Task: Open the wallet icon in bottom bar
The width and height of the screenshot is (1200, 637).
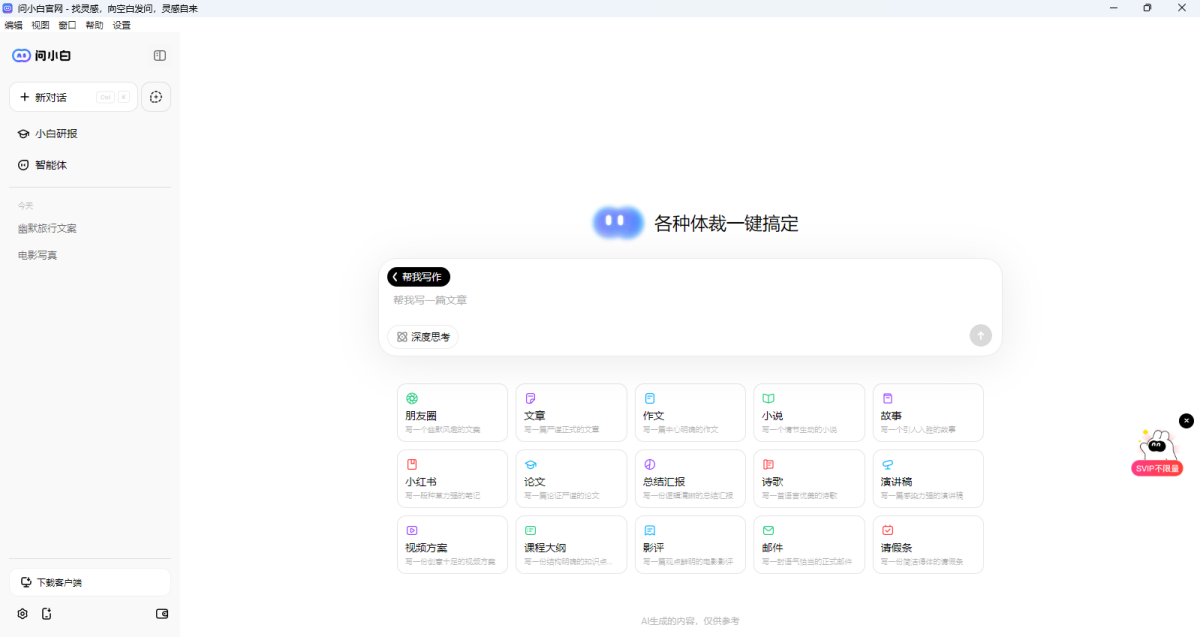Action: point(161,614)
